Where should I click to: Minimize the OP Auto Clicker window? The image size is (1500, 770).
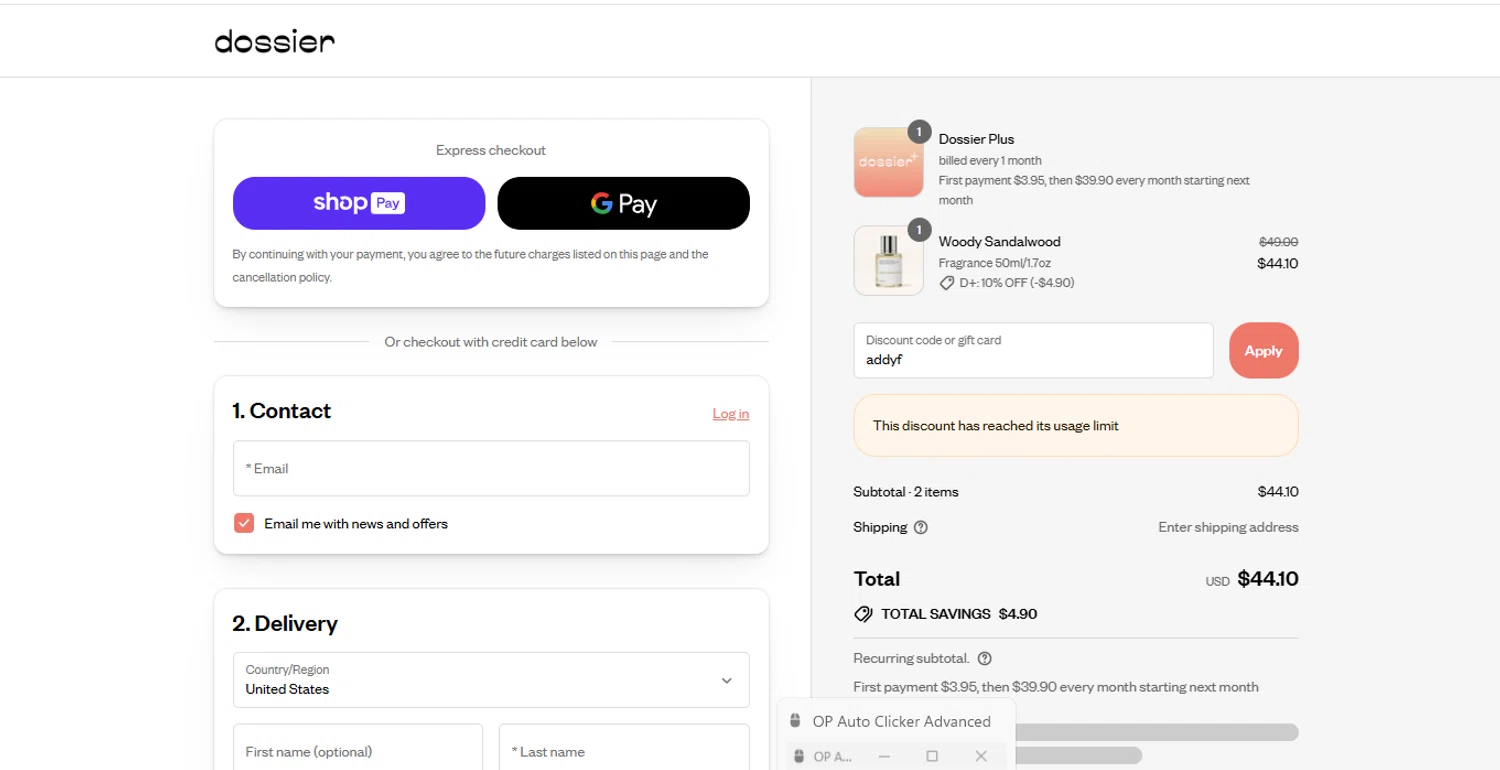tap(884, 756)
